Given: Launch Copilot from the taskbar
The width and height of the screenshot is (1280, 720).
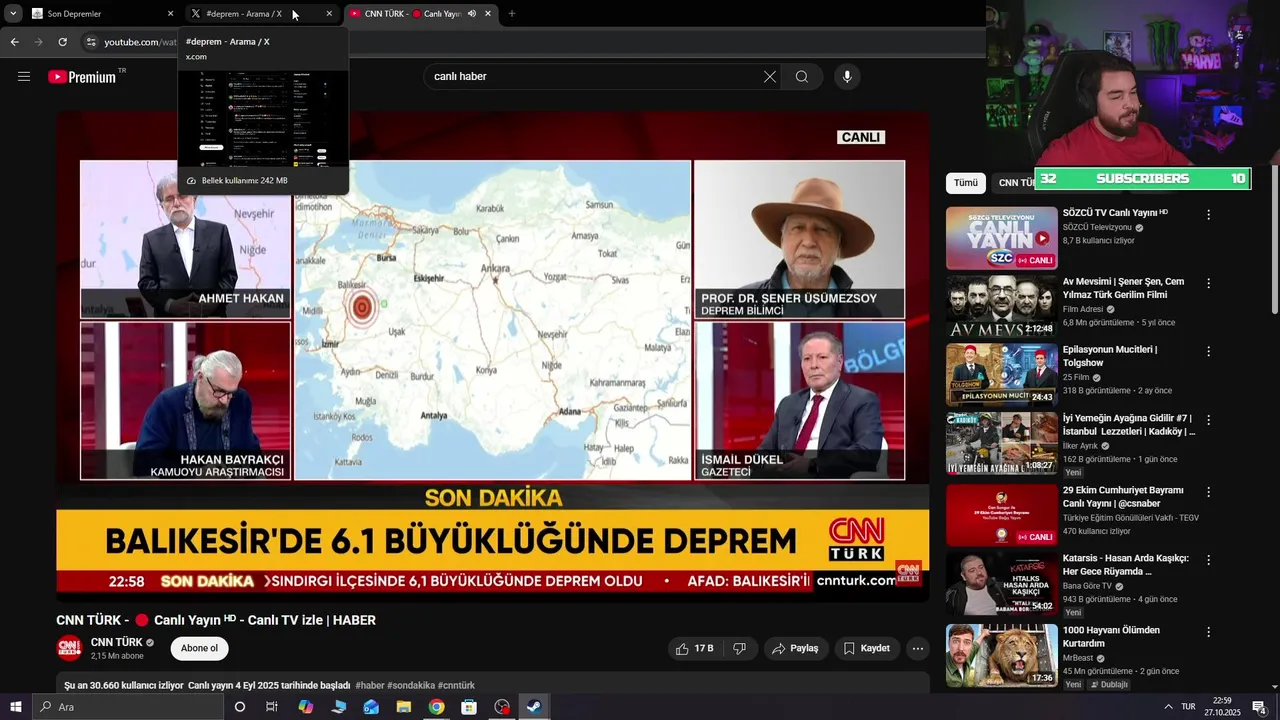Looking at the screenshot, I should point(305,707).
